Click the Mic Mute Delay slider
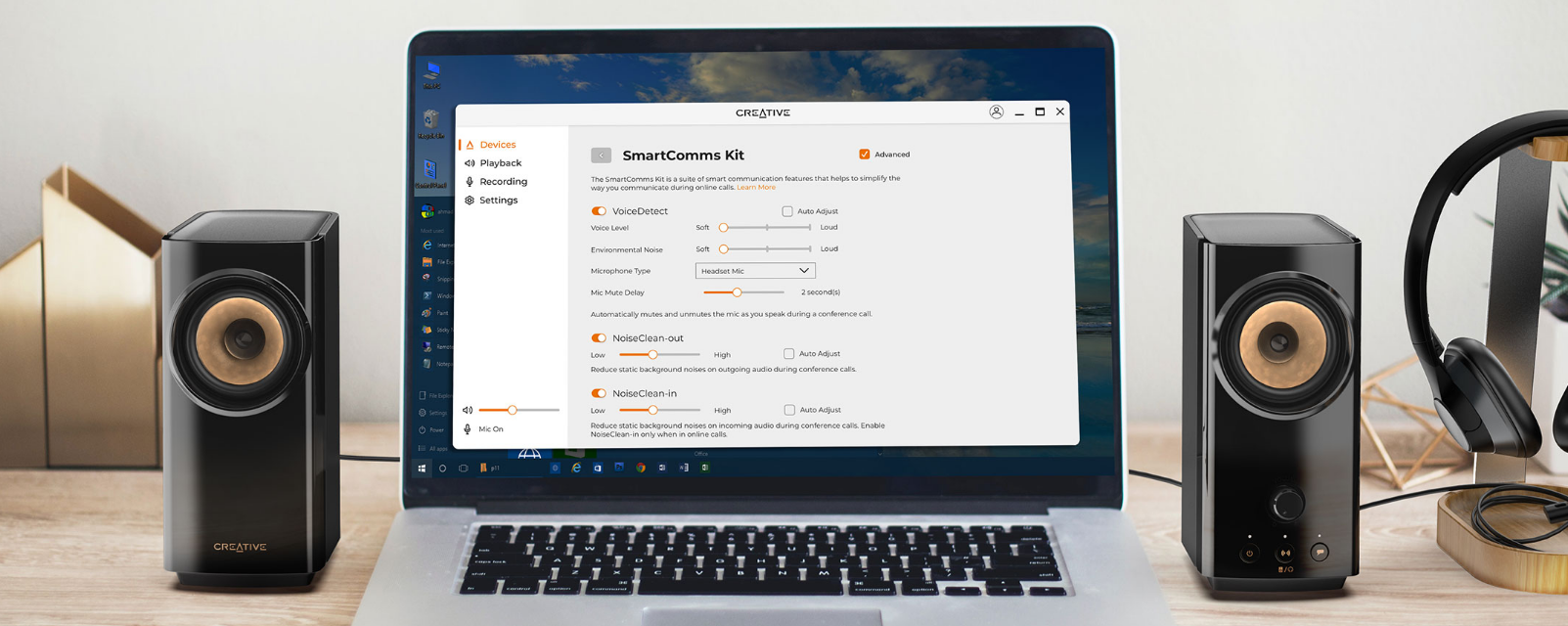 tap(743, 292)
